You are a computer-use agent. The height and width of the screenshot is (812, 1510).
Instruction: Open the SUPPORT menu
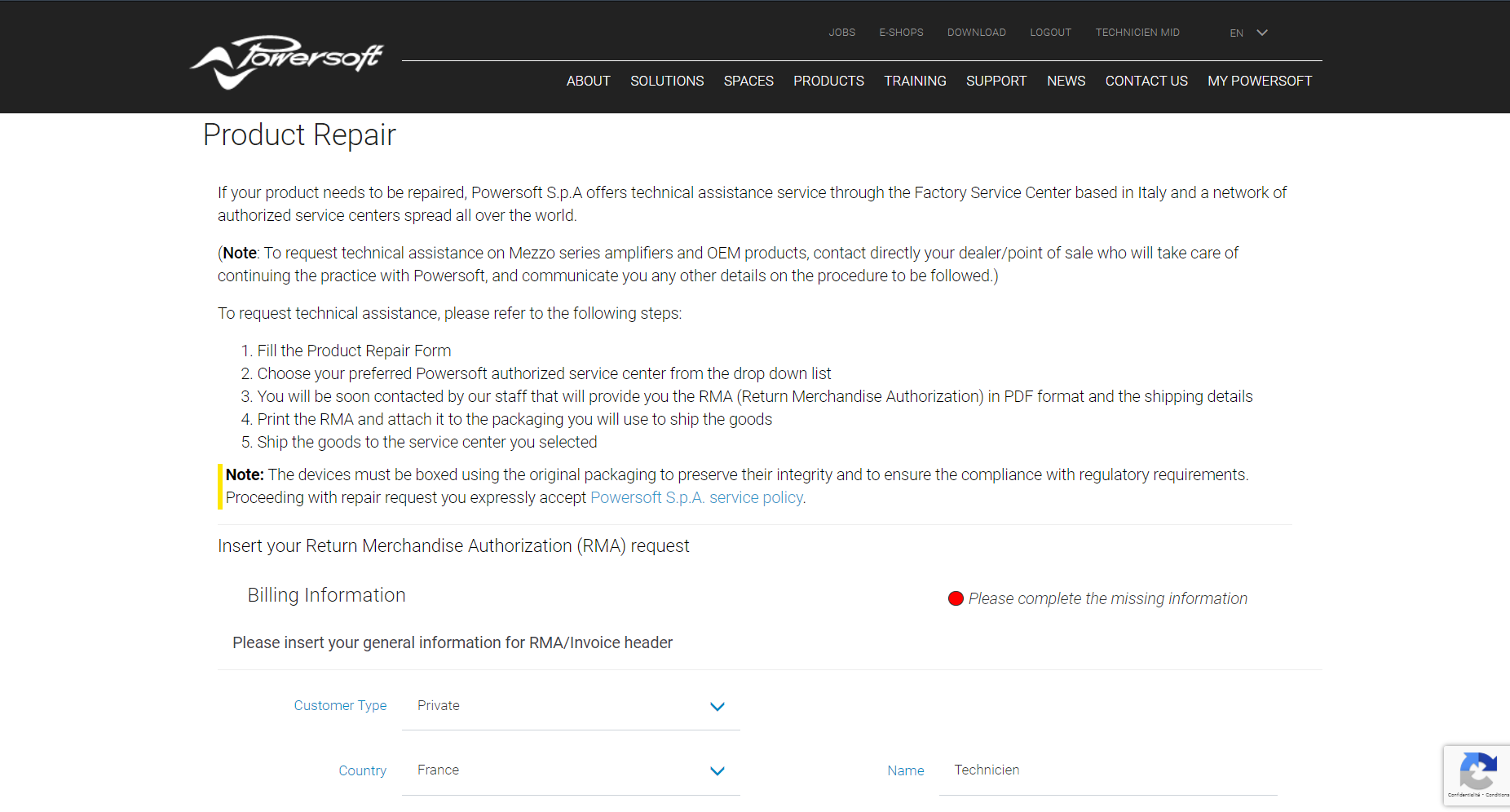pyautogui.click(x=996, y=81)
